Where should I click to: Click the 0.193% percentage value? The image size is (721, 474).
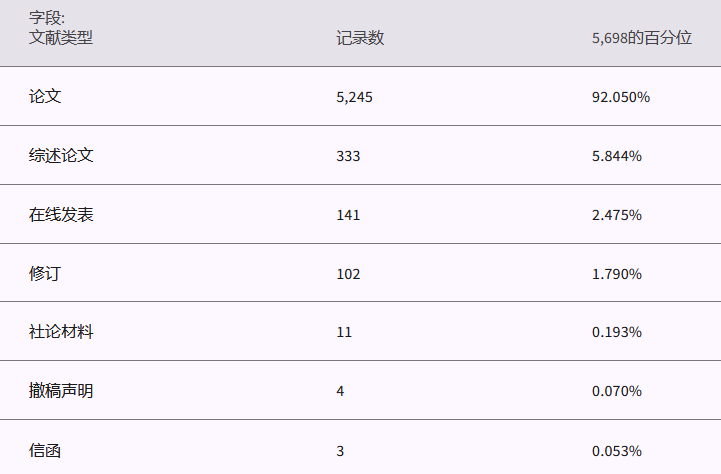(617, 332)
